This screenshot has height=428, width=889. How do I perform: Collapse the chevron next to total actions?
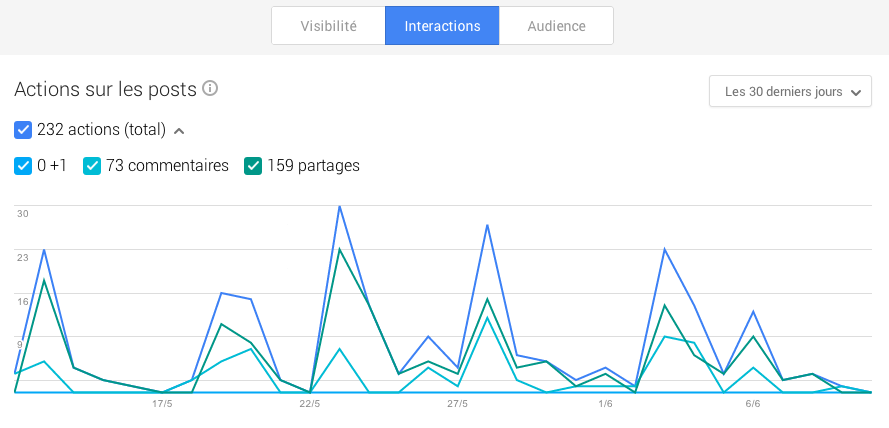[179, 130]
